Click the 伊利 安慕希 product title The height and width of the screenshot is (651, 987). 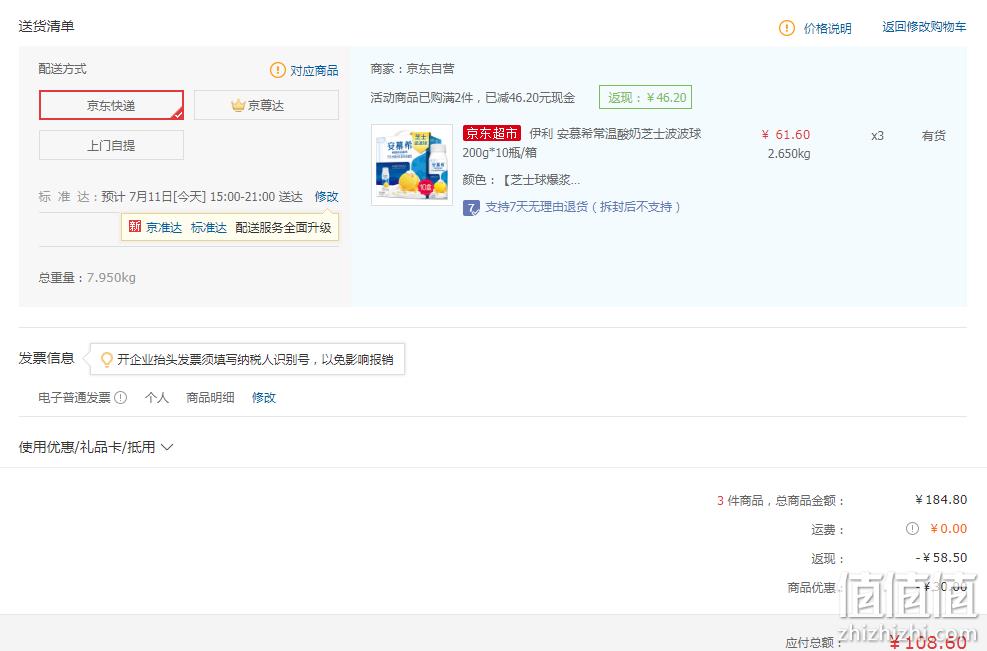point(582,143)
